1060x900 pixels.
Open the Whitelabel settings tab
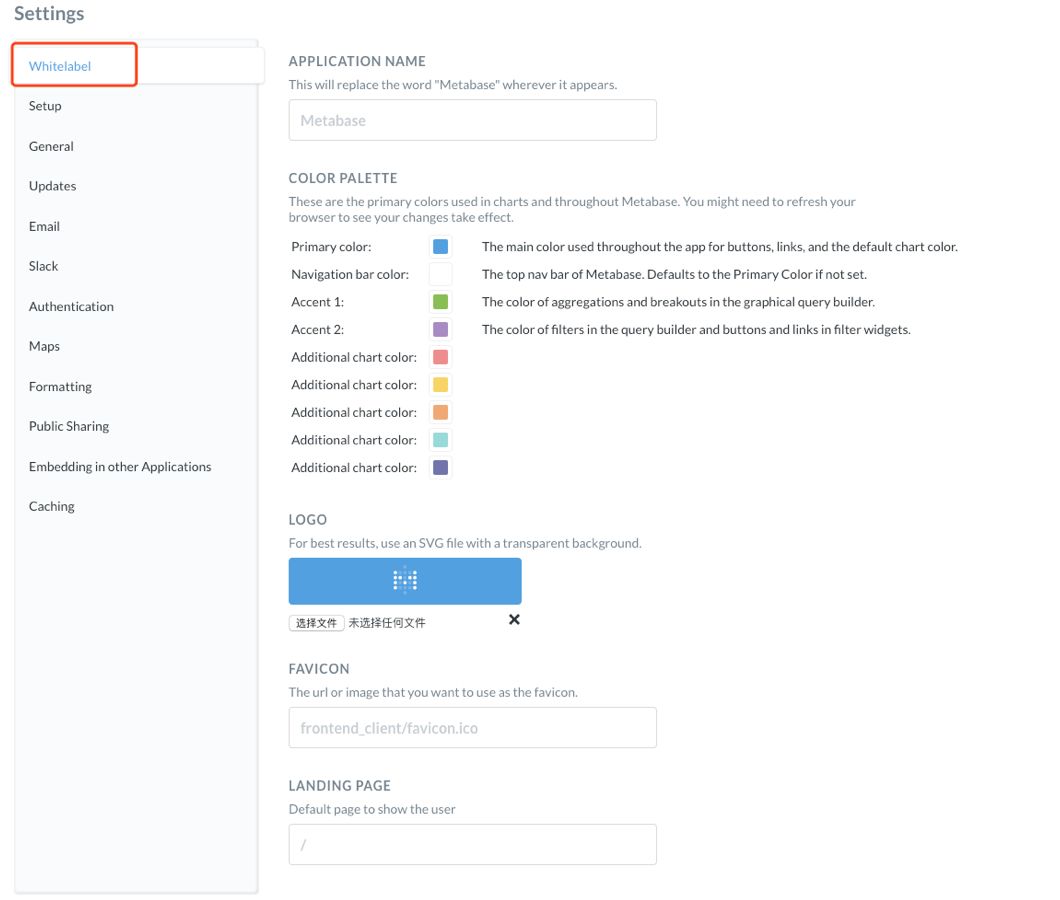click(x=60, y=66)
